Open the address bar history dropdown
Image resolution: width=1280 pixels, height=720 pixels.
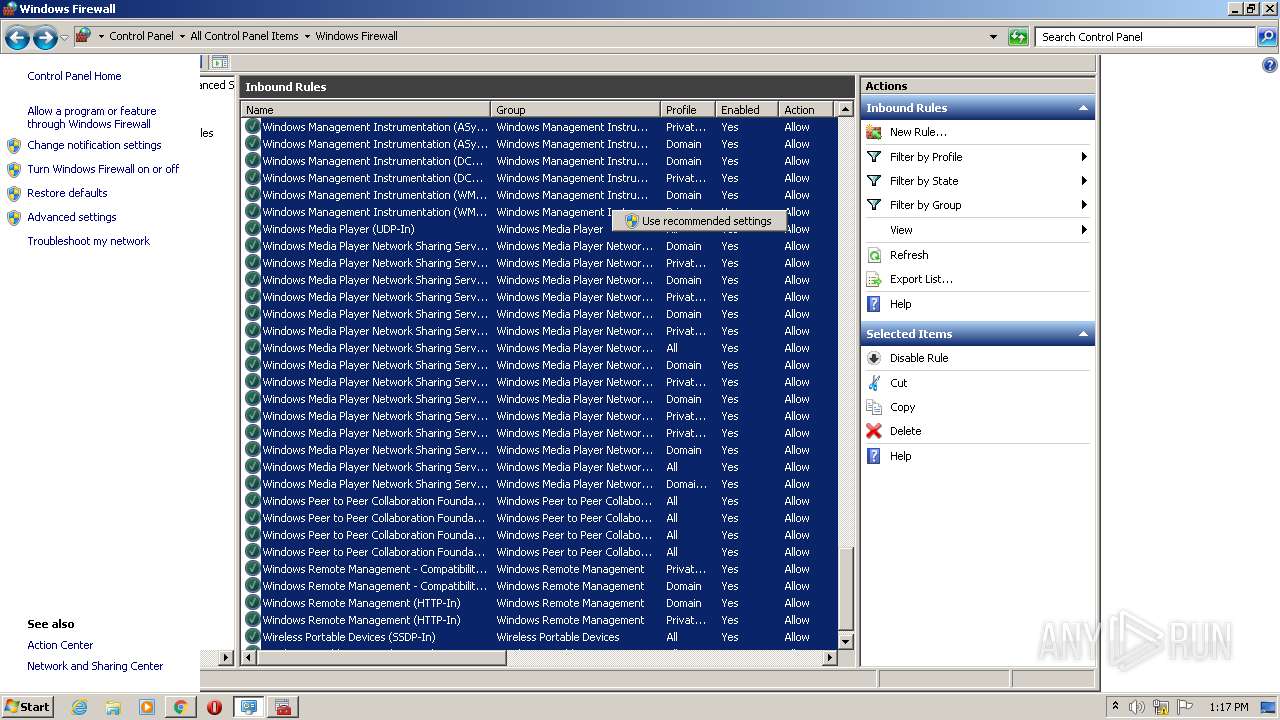993,37
